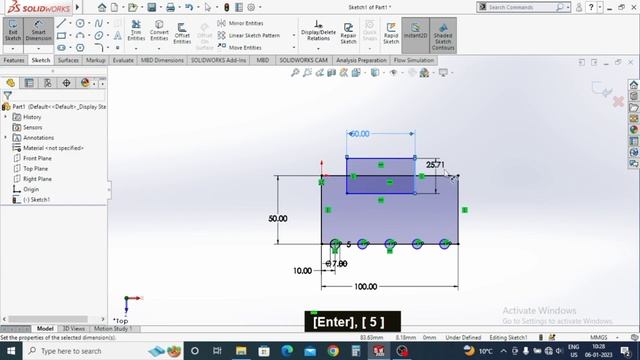The height and width of the screenshot is (360, 640).
Task: Switch to the Flow Simulation tab
Action: (413, 60)
